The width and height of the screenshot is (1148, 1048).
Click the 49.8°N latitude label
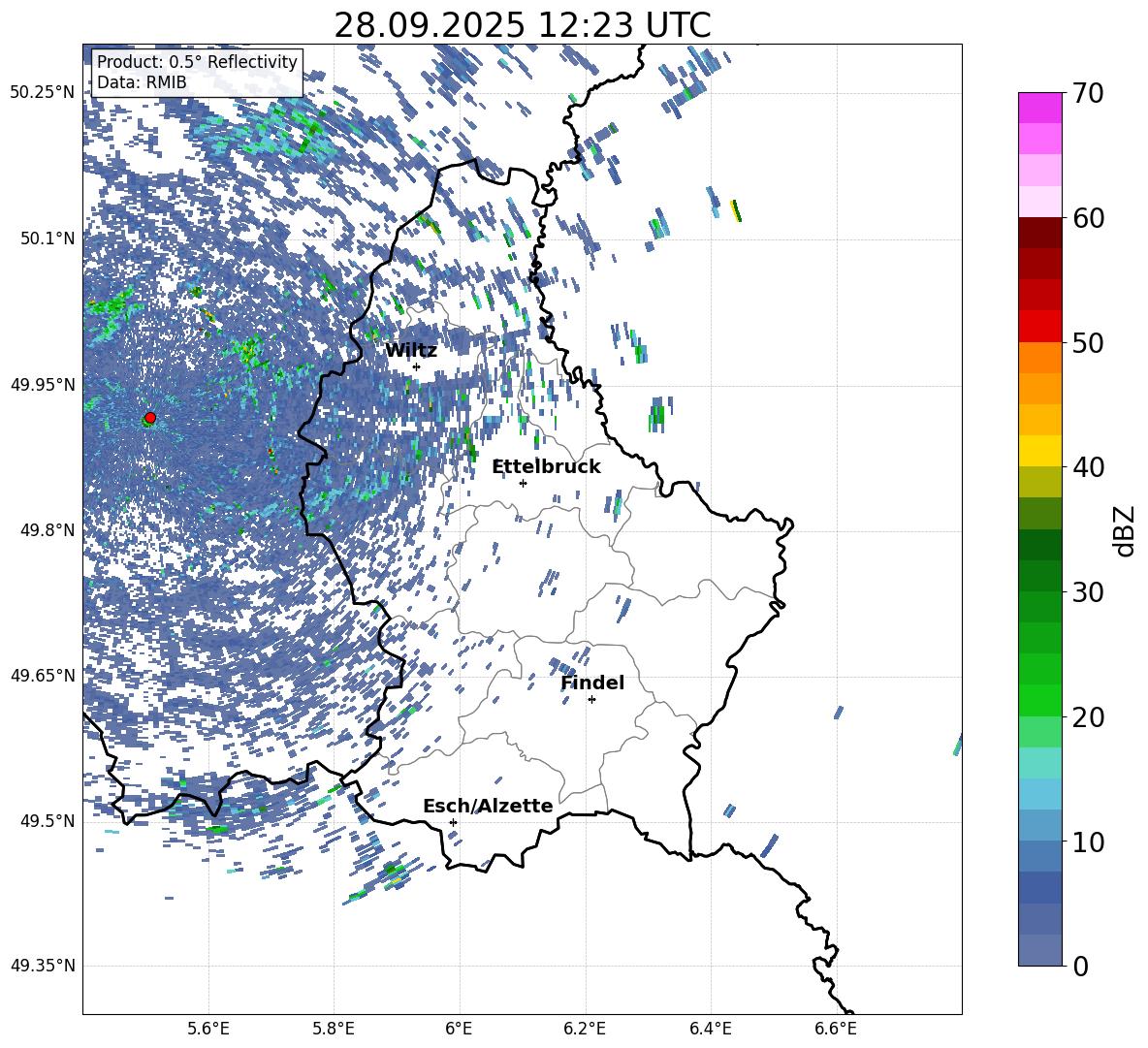click(47, 530)
